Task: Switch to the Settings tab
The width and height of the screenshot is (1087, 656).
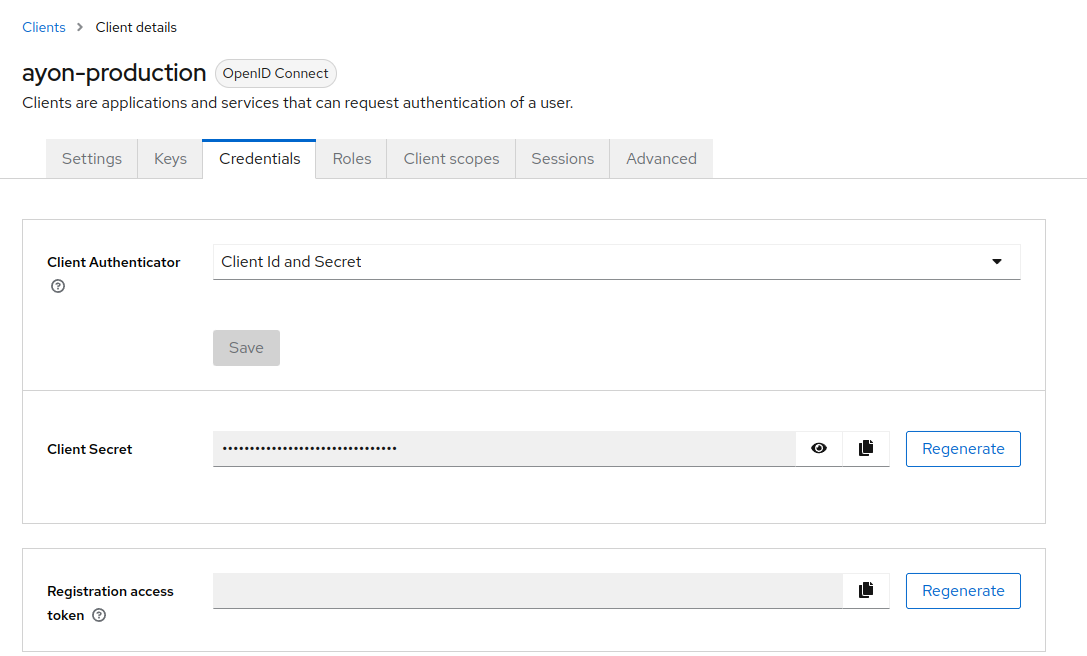Action: [x=92, y=159]
